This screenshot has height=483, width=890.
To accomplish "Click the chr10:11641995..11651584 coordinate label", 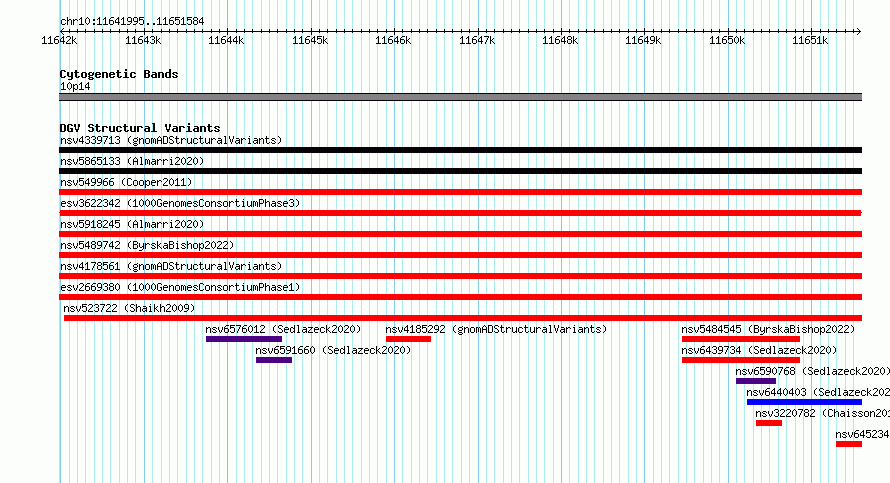I will [132, 22].
